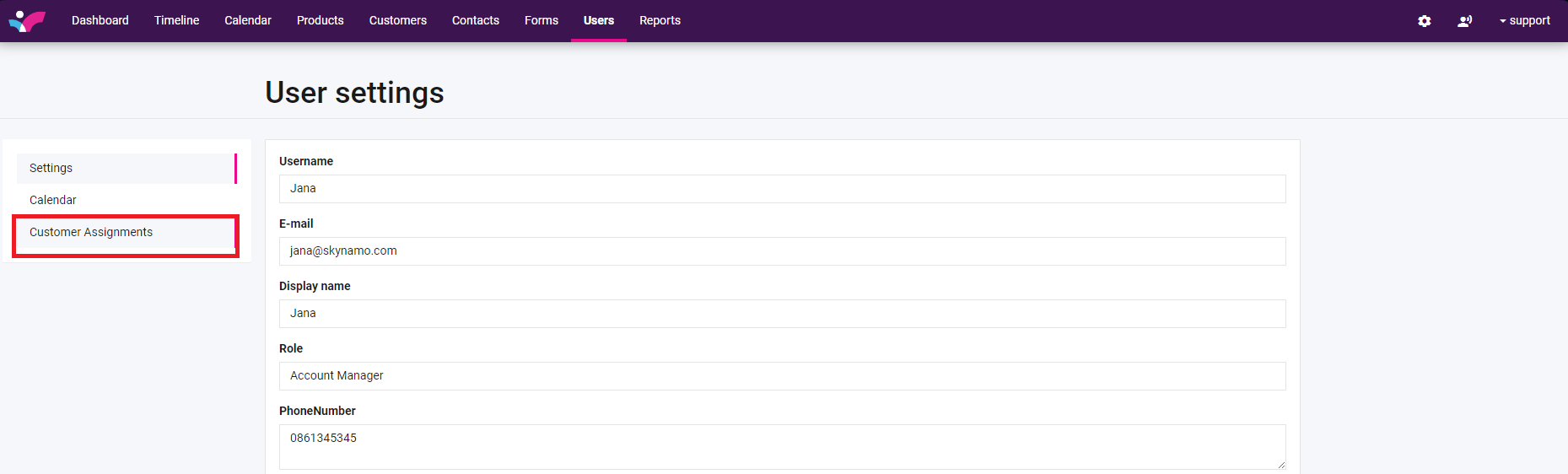
Task: Open the settings gear icon
Action: 1424,21
